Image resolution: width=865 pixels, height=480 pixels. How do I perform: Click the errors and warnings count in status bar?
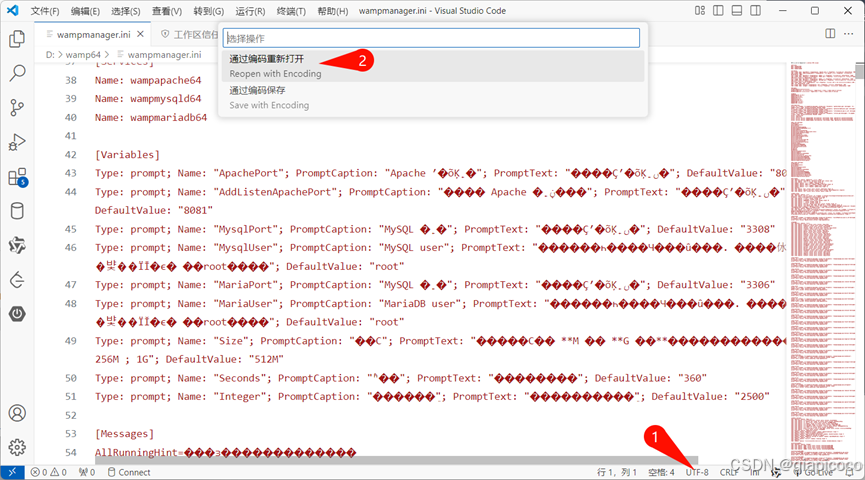tap(49, 472)
